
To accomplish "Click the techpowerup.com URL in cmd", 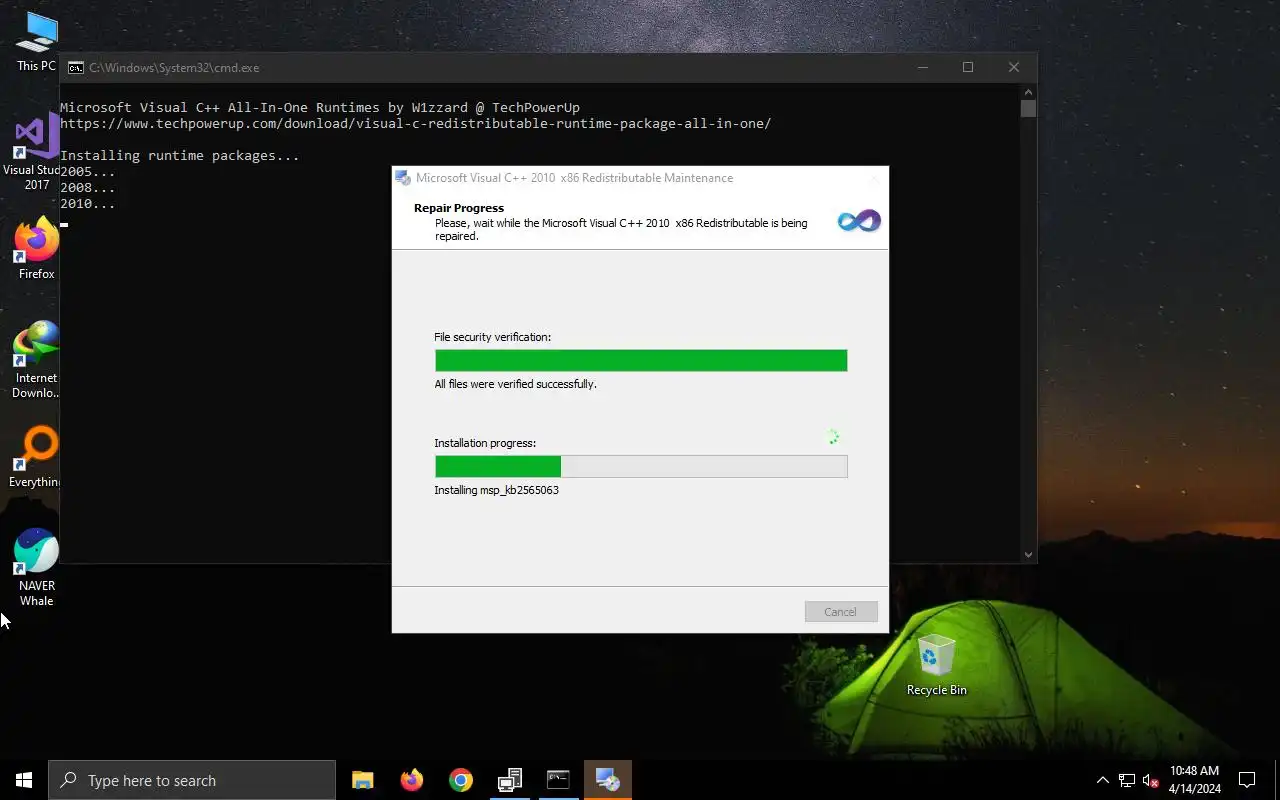I will point(416,124).
